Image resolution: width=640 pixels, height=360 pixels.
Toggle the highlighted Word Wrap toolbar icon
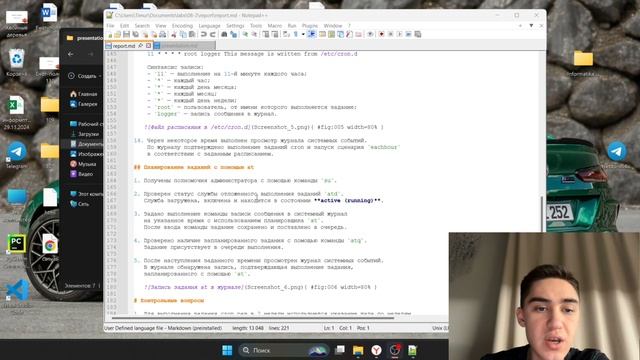[312, 34]
